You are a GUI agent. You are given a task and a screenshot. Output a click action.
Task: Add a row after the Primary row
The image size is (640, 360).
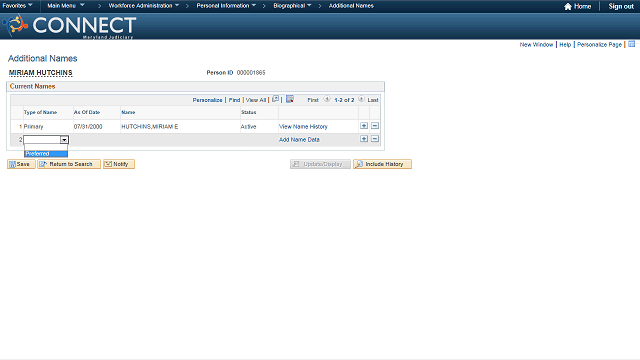coord(364,126)
